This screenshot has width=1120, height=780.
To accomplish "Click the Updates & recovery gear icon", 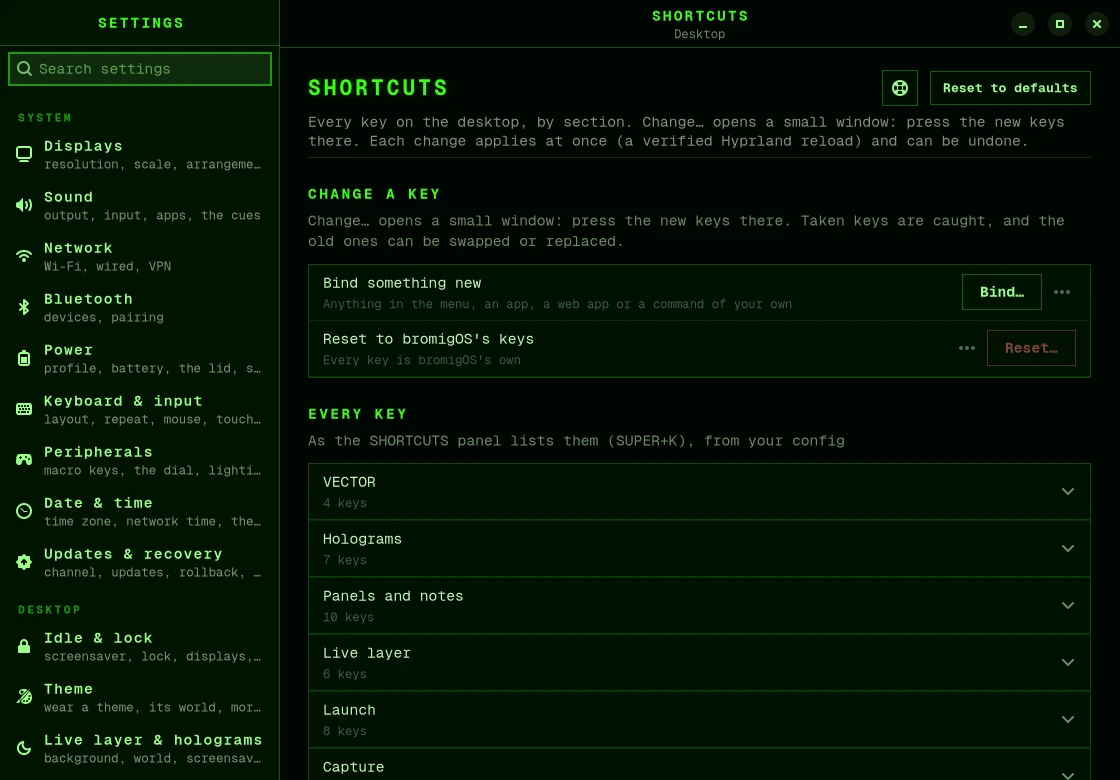I will [x=24, y=562].
